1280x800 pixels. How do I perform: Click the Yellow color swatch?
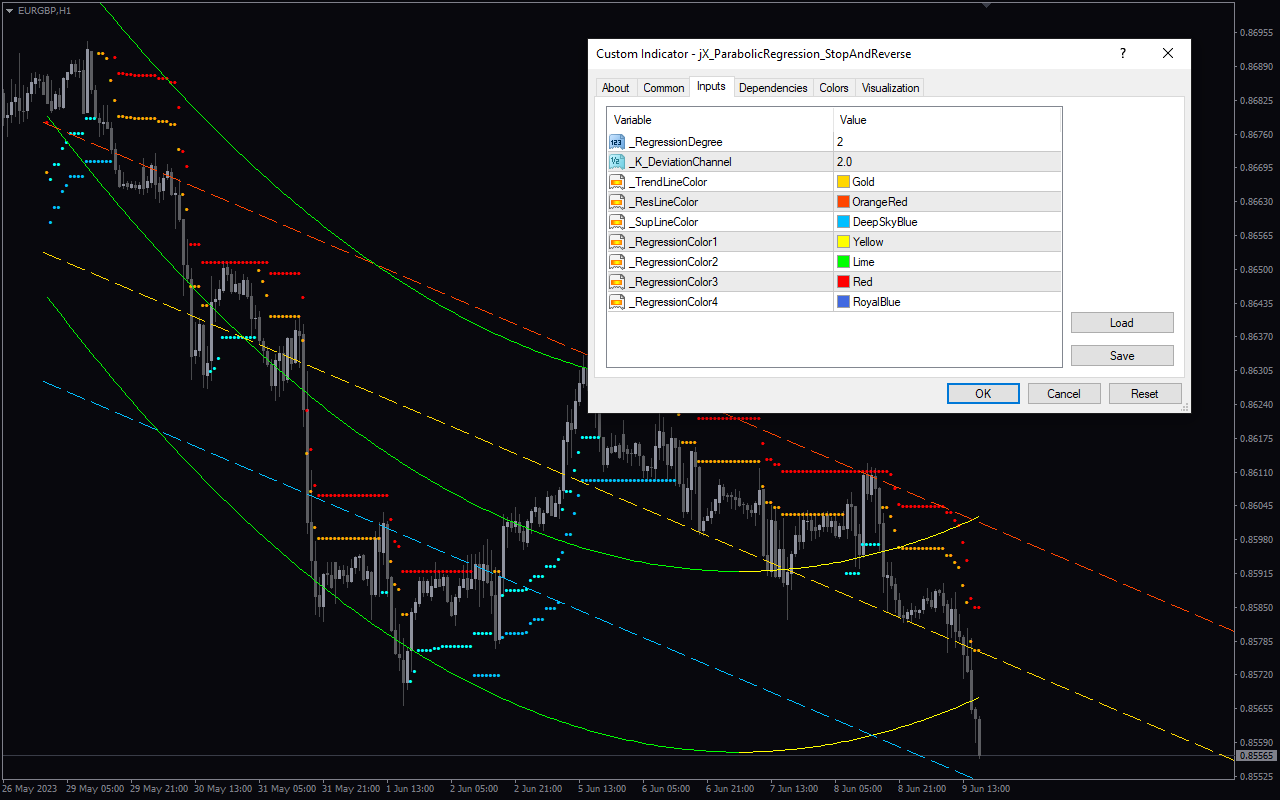pos(843,242)
